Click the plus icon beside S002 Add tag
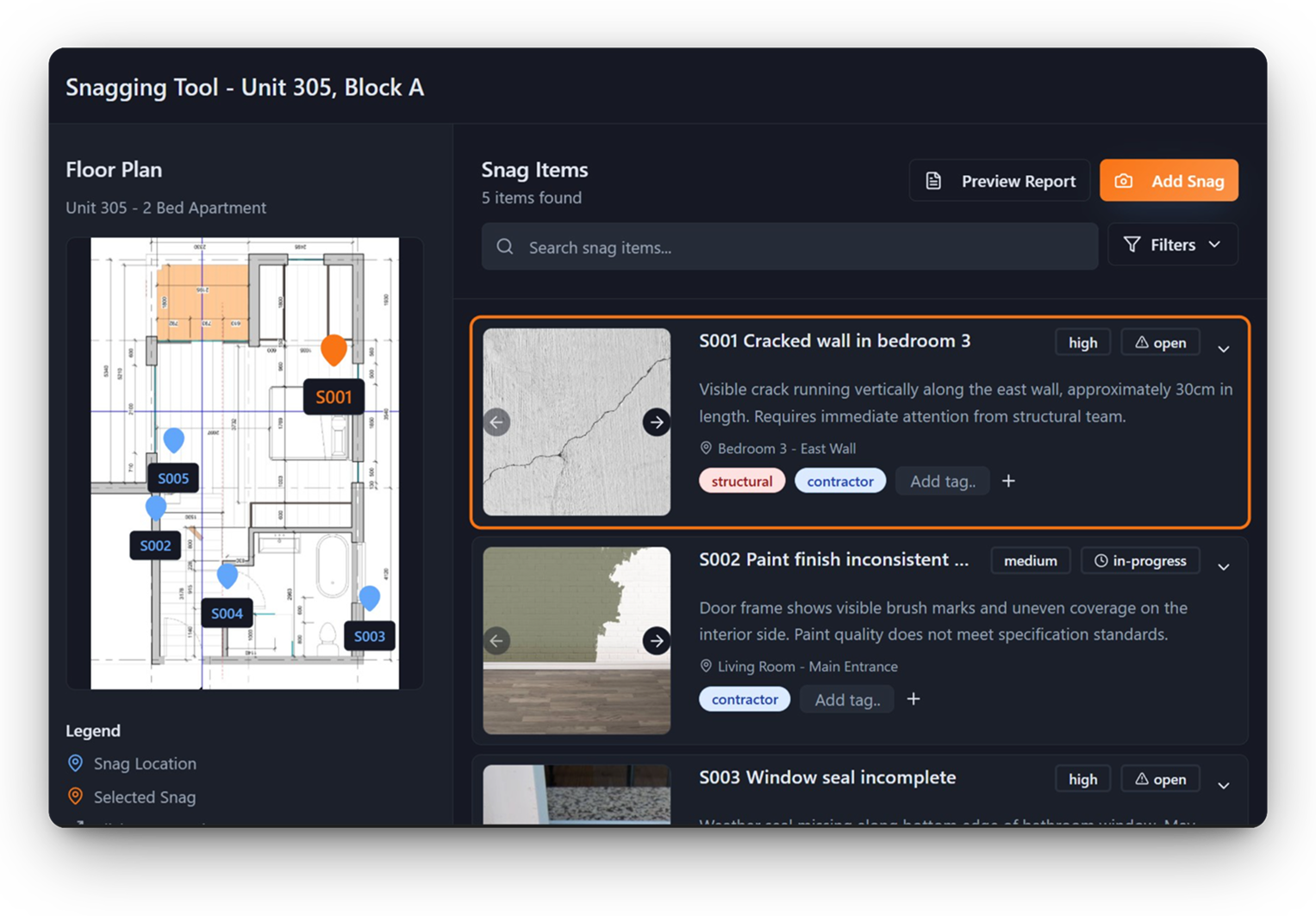Image resolution: width=1316 pixels, height=916 pixels. click(914, 699)
